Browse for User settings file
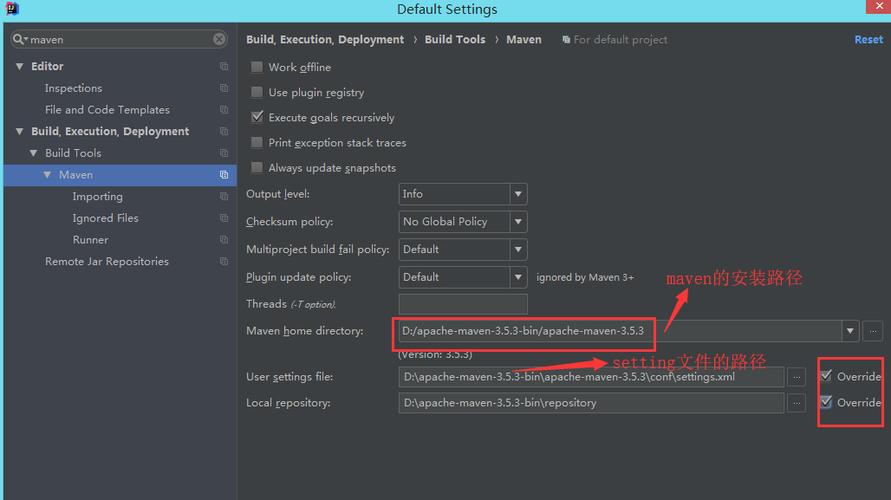Viewport: 891px width, 500px height. 797,377
